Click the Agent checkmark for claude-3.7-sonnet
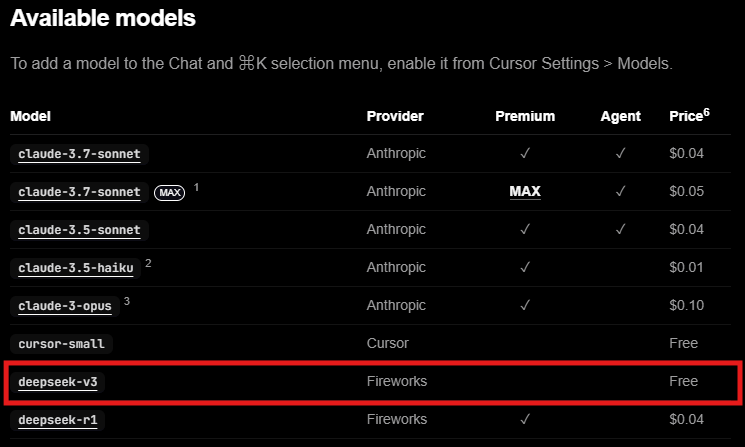 (x=621, y=153)
